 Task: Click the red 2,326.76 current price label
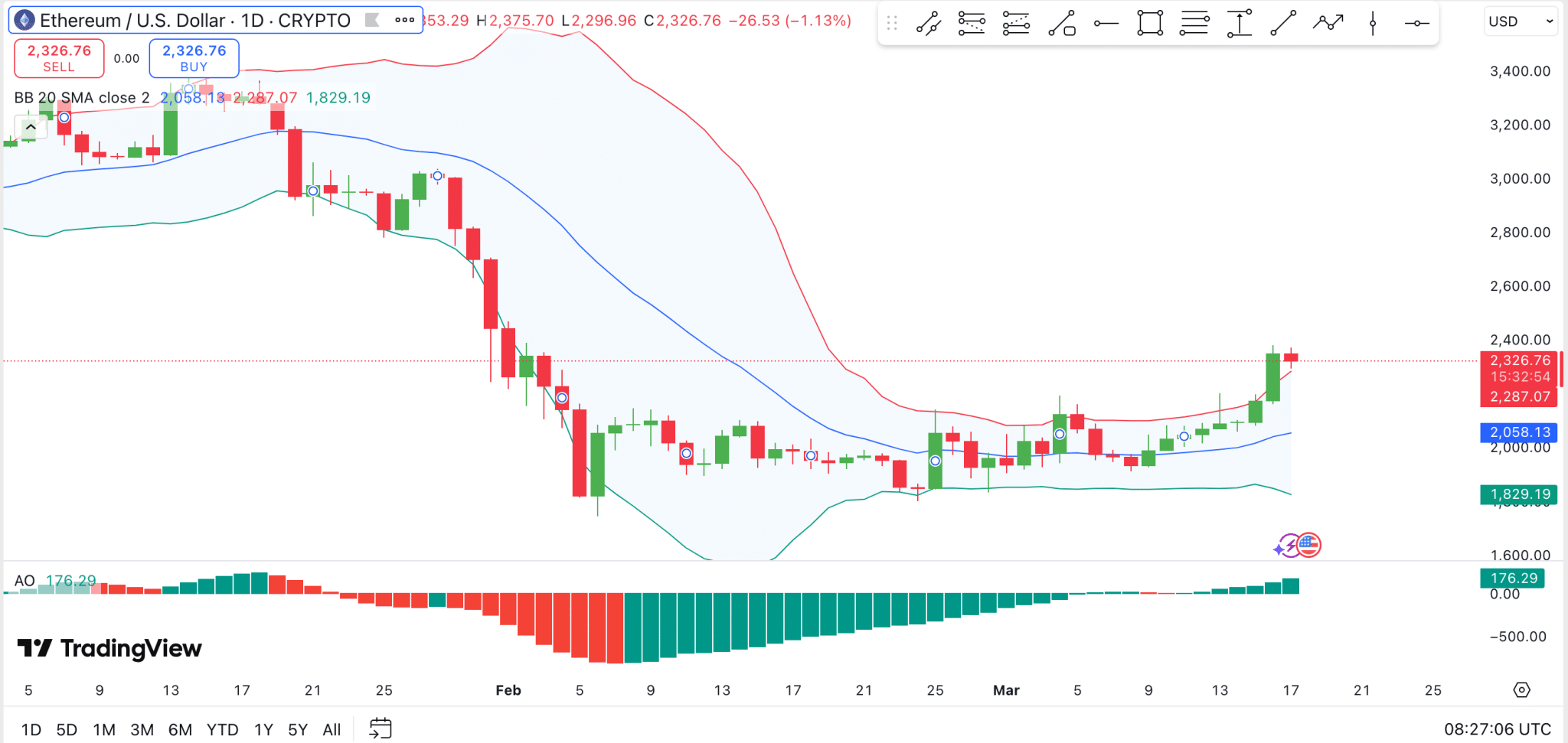coord(1520,360)
